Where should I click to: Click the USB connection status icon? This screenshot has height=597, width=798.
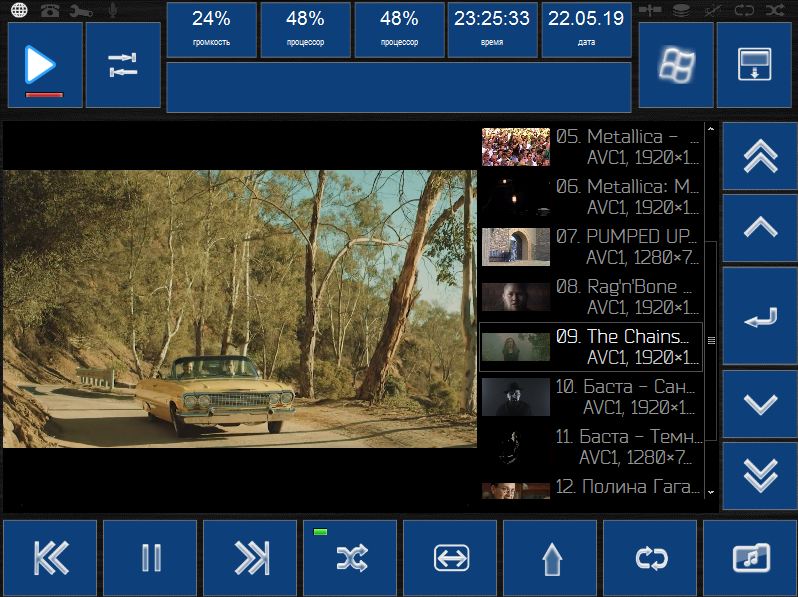[x=650, y=10]
